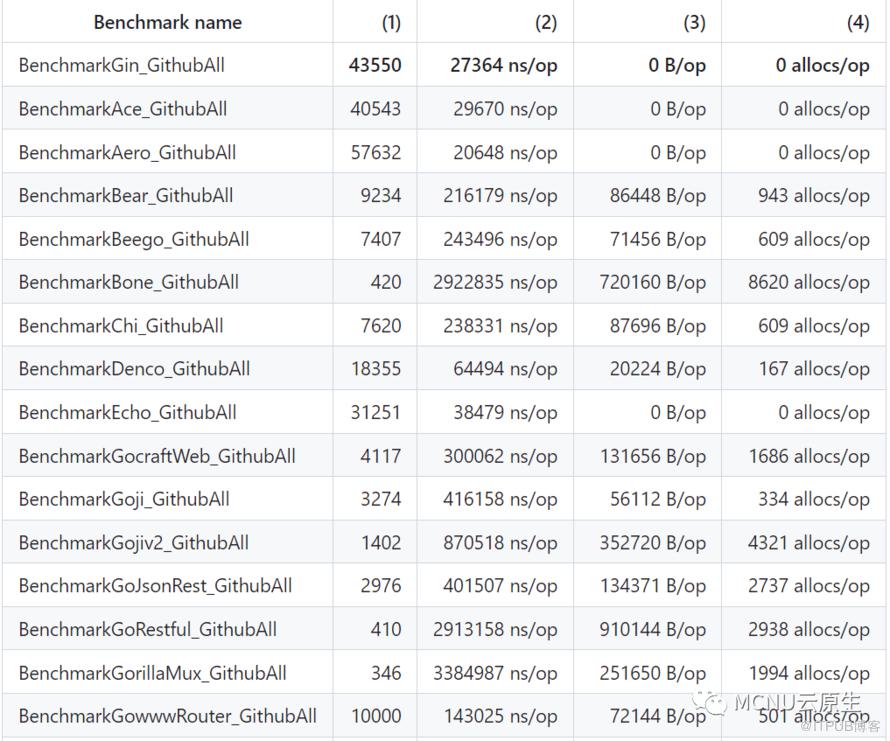890x741 pixels.
Task: Select the BenchmarkChi_GithubAll row name
Action: [120, 326]
